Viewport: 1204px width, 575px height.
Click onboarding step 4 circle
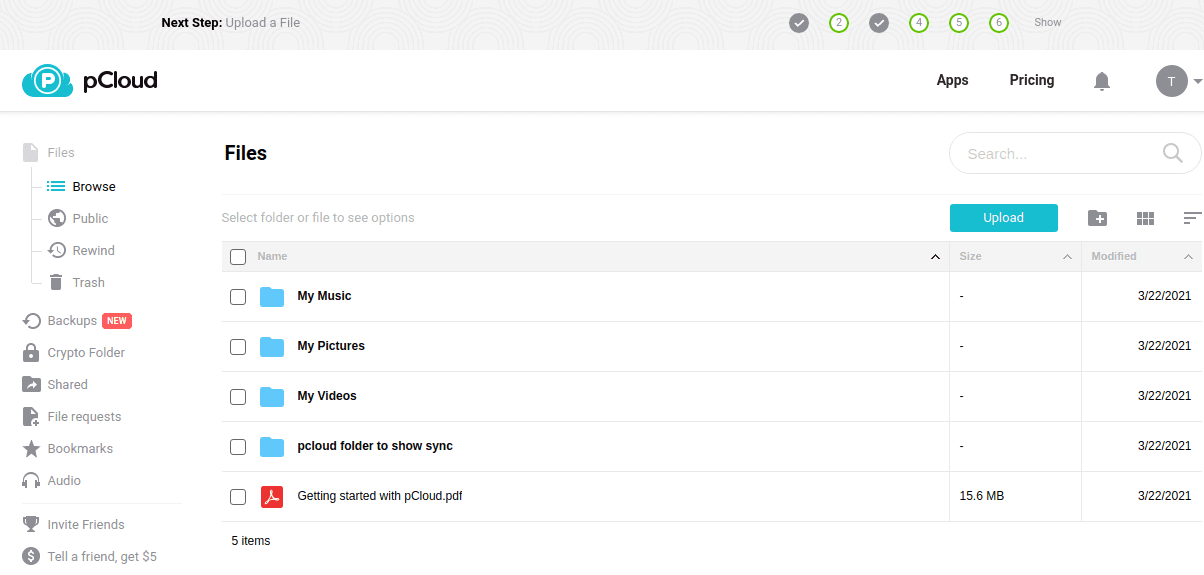point(919,22)
